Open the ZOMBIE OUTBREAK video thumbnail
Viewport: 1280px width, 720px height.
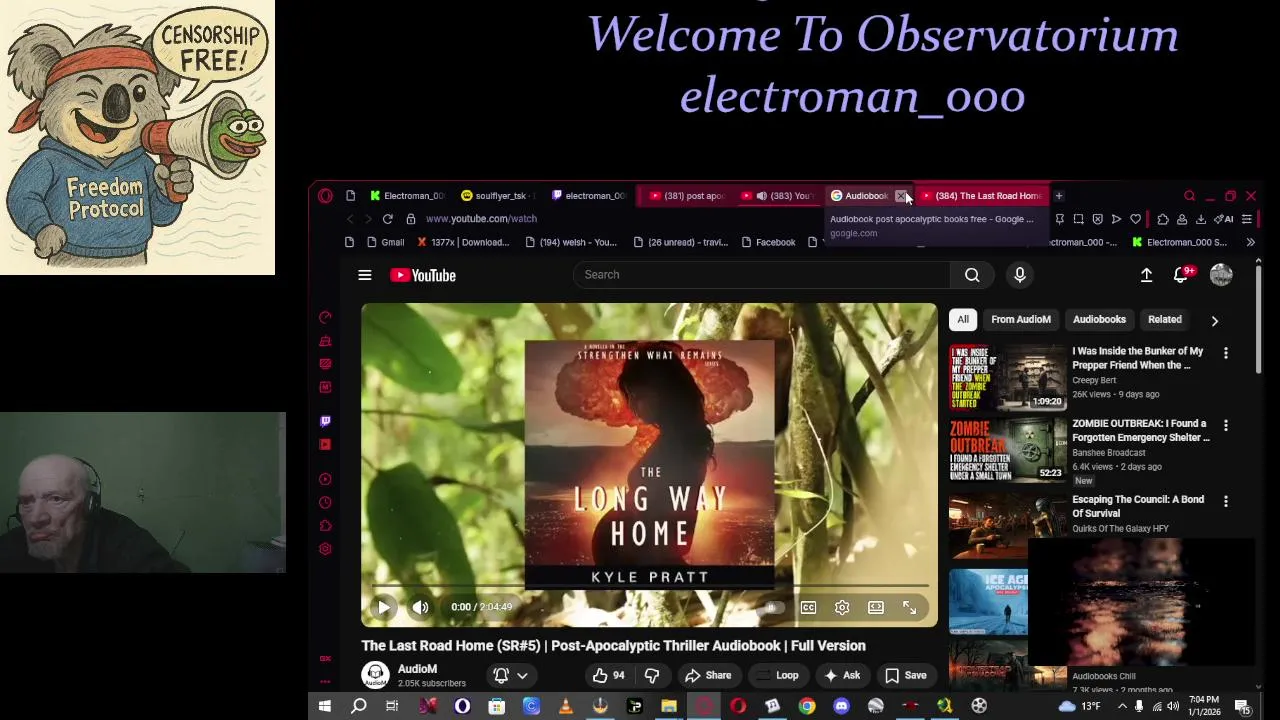[x=1008, y=450]
